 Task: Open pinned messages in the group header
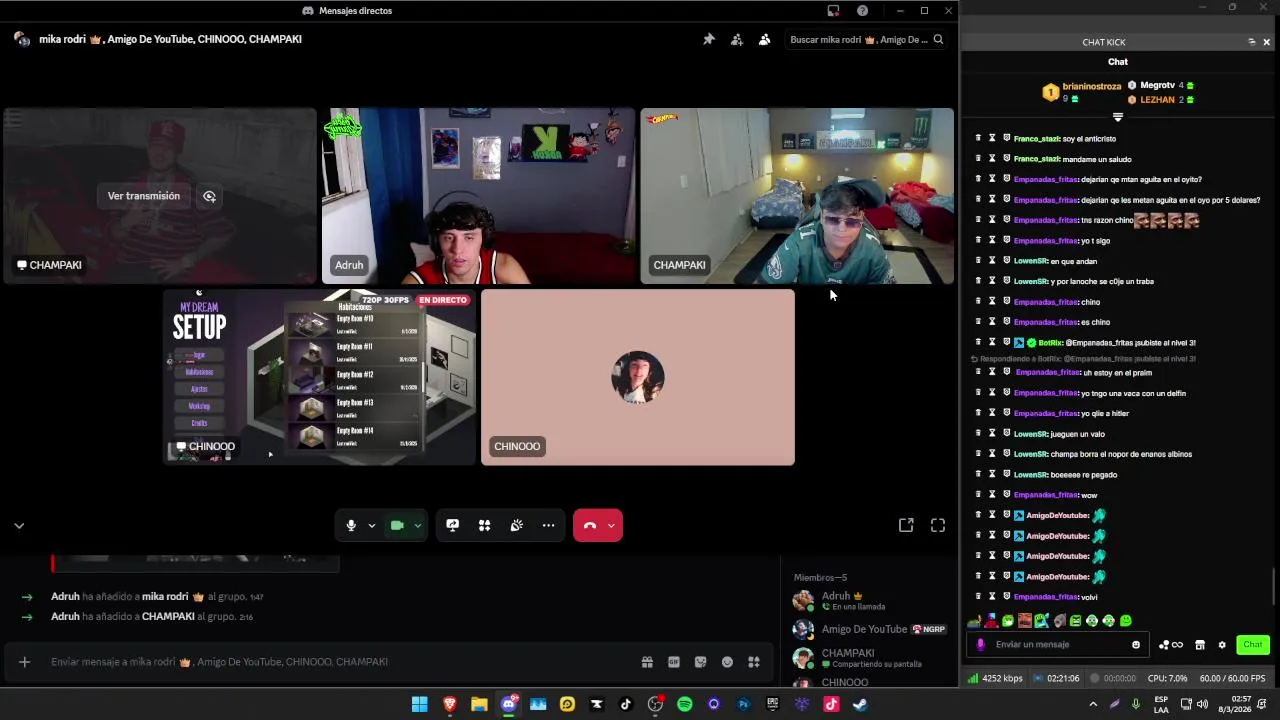pyautogui.click(x=709, y=39)
